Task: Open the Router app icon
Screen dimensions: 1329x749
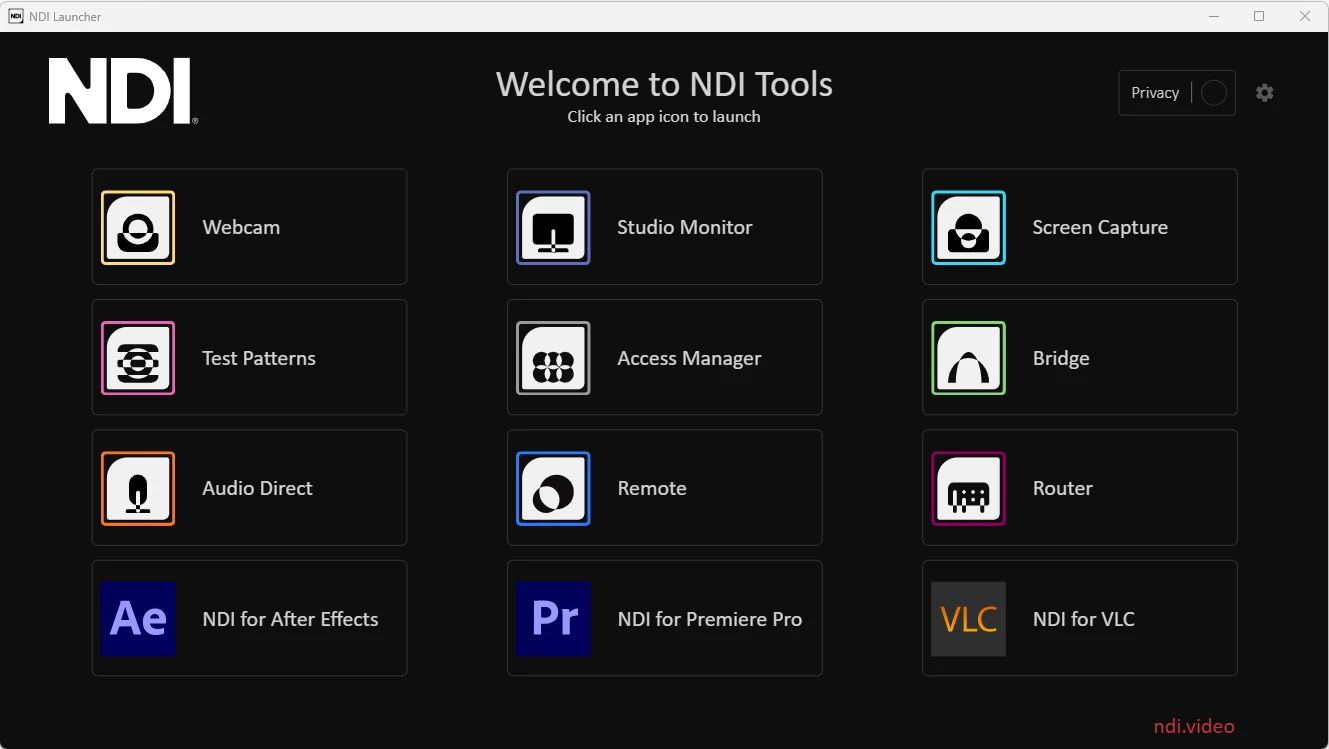Action: [968, 488]
